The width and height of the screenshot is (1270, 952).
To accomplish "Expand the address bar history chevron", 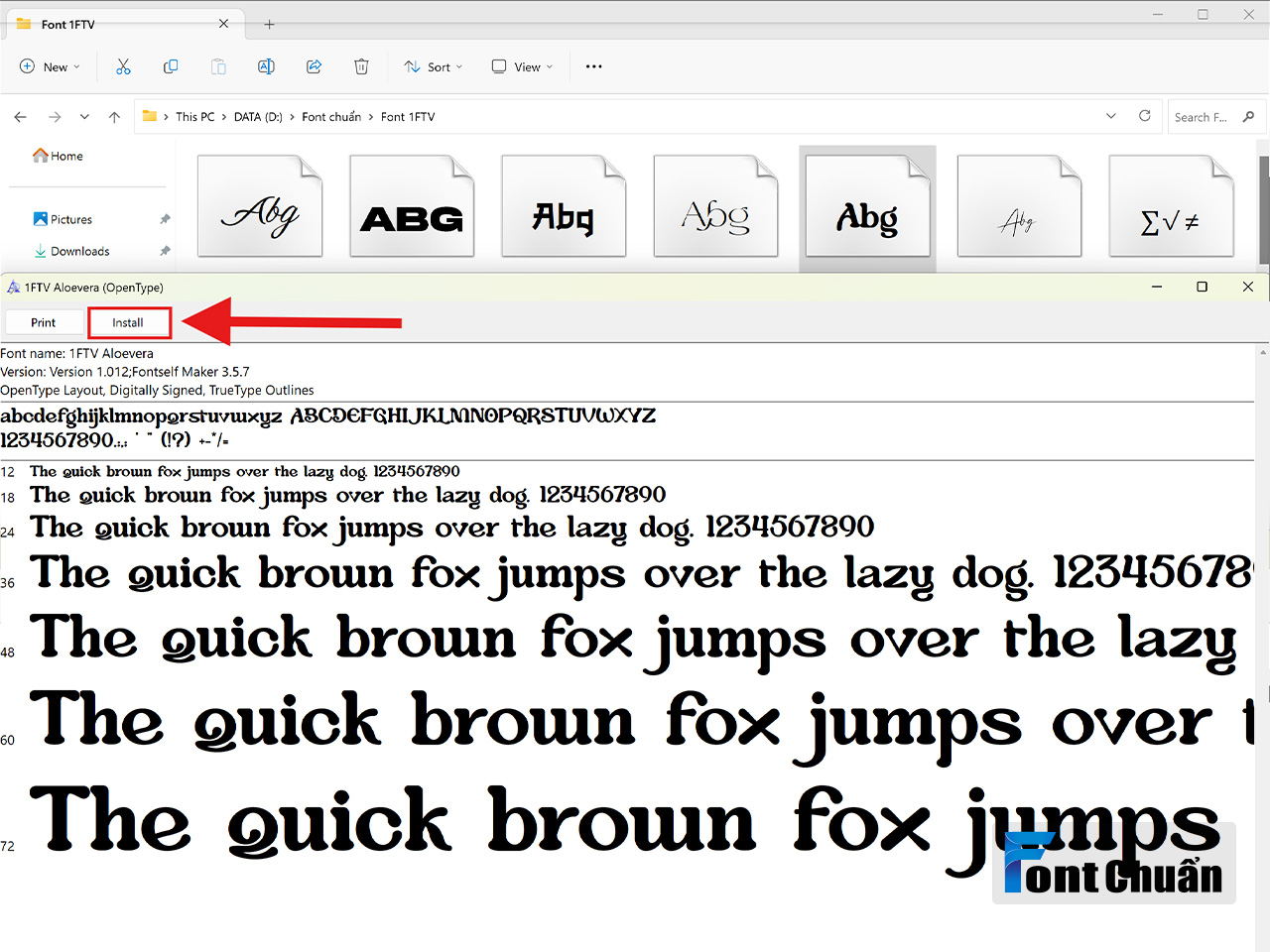I will tap(1110, 116).
